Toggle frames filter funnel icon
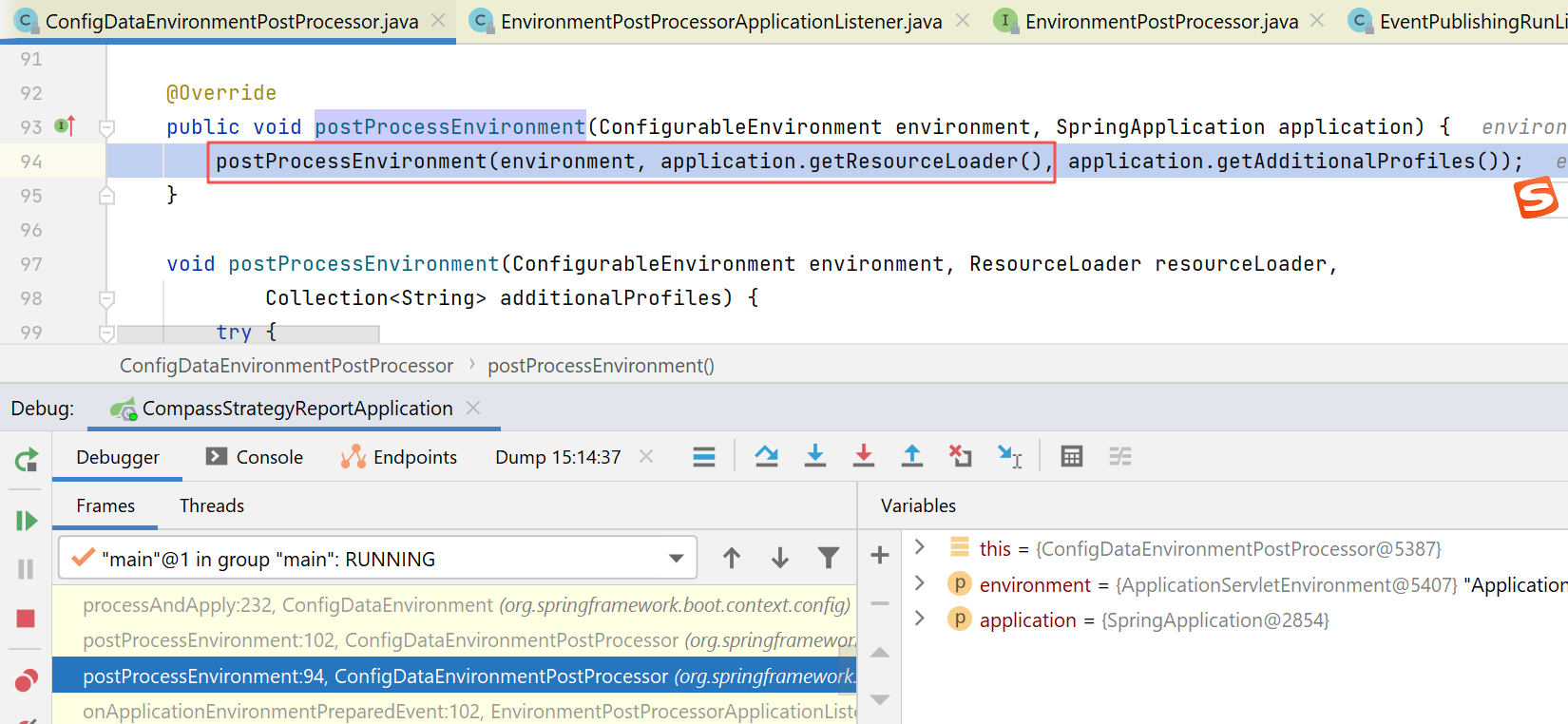The height and width of the screenshot is (724, 1568). point(828,559)
